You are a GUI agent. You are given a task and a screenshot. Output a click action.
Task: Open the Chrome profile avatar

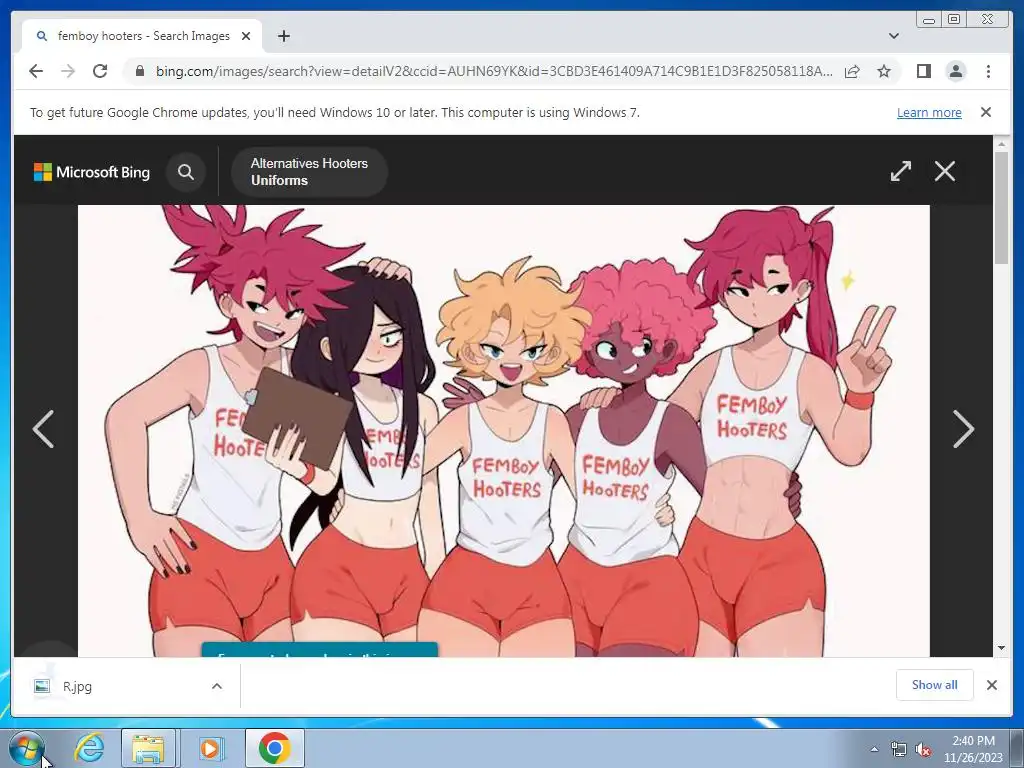click(x=955, y=71)
